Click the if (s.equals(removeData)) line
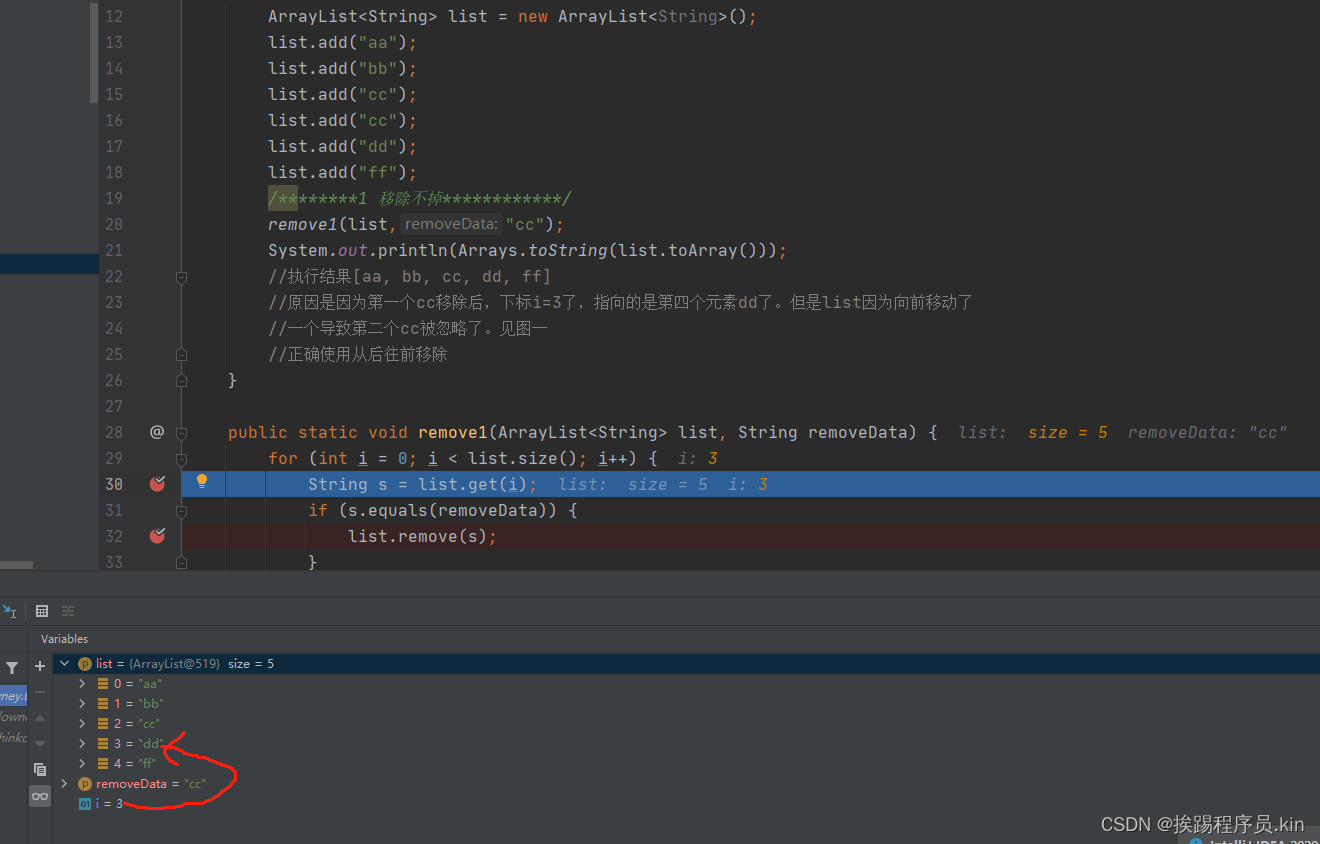 (443, 510)
